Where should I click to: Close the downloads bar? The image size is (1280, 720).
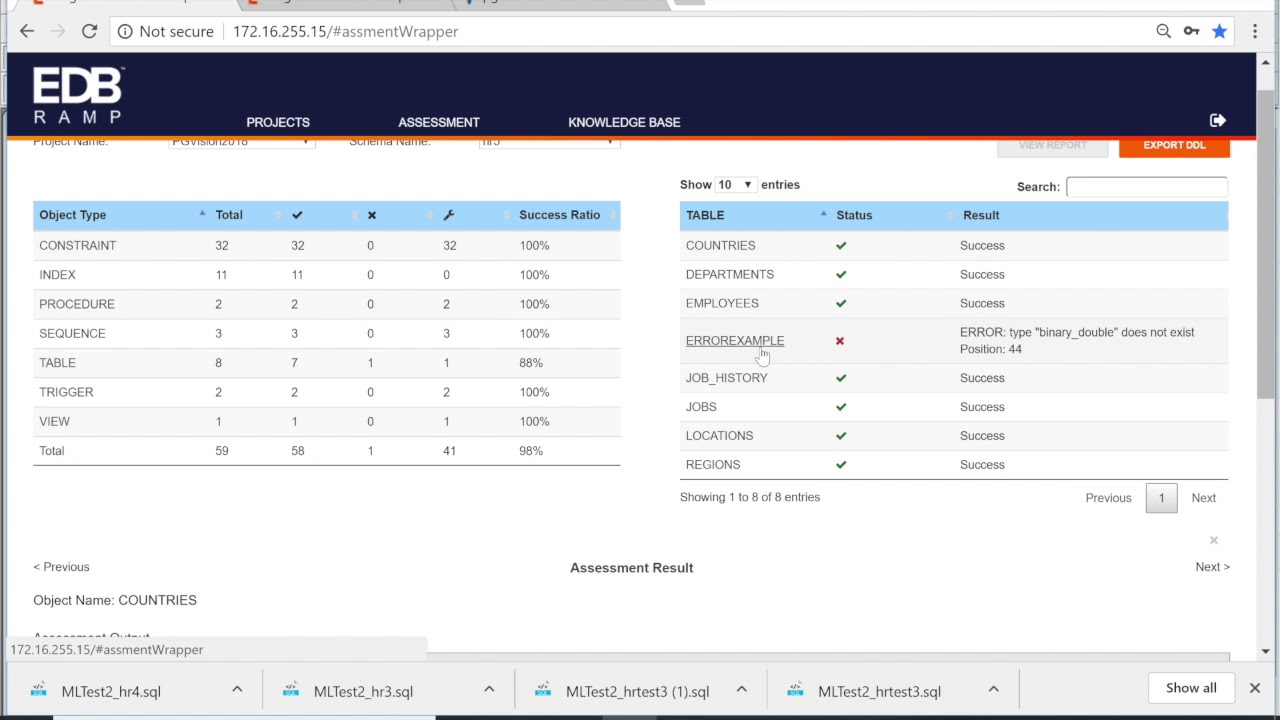click(1255, 688)
